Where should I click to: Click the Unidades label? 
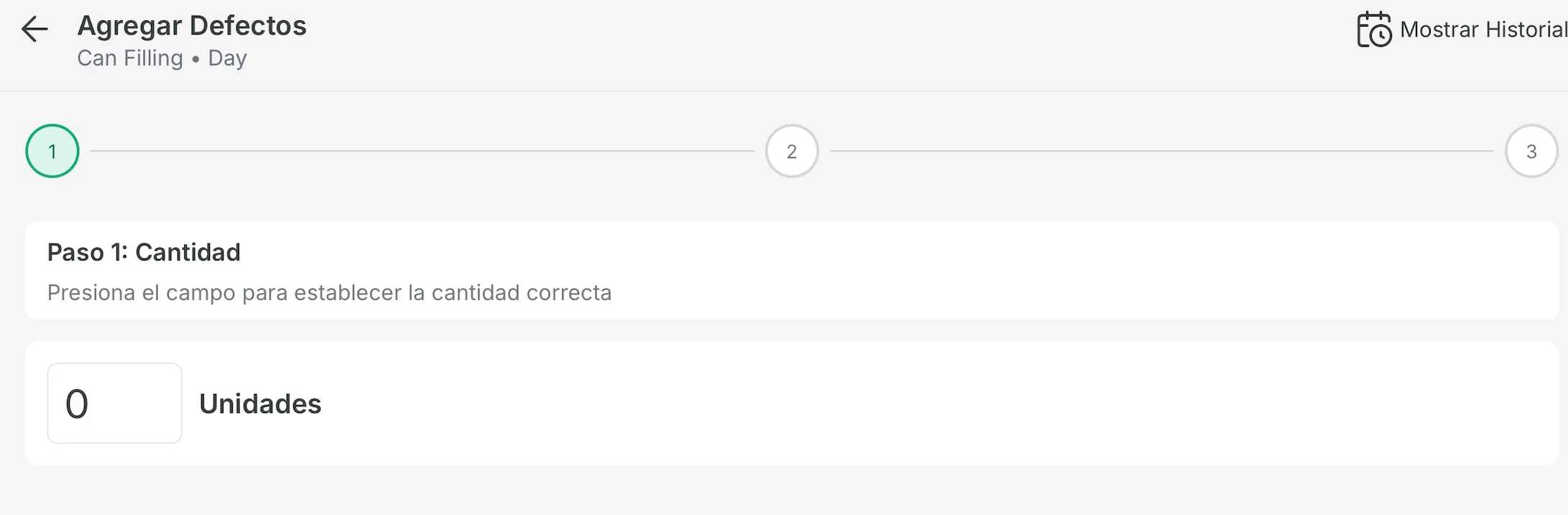tap(260, 404)
